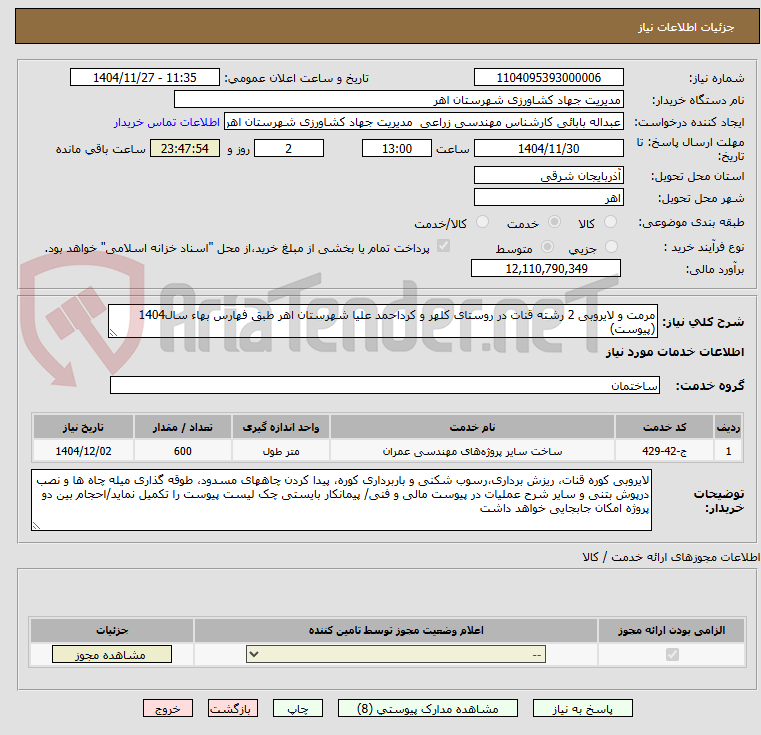Toggle the الزامی بودن ارائه مجوز checkbox

(672, 654)
